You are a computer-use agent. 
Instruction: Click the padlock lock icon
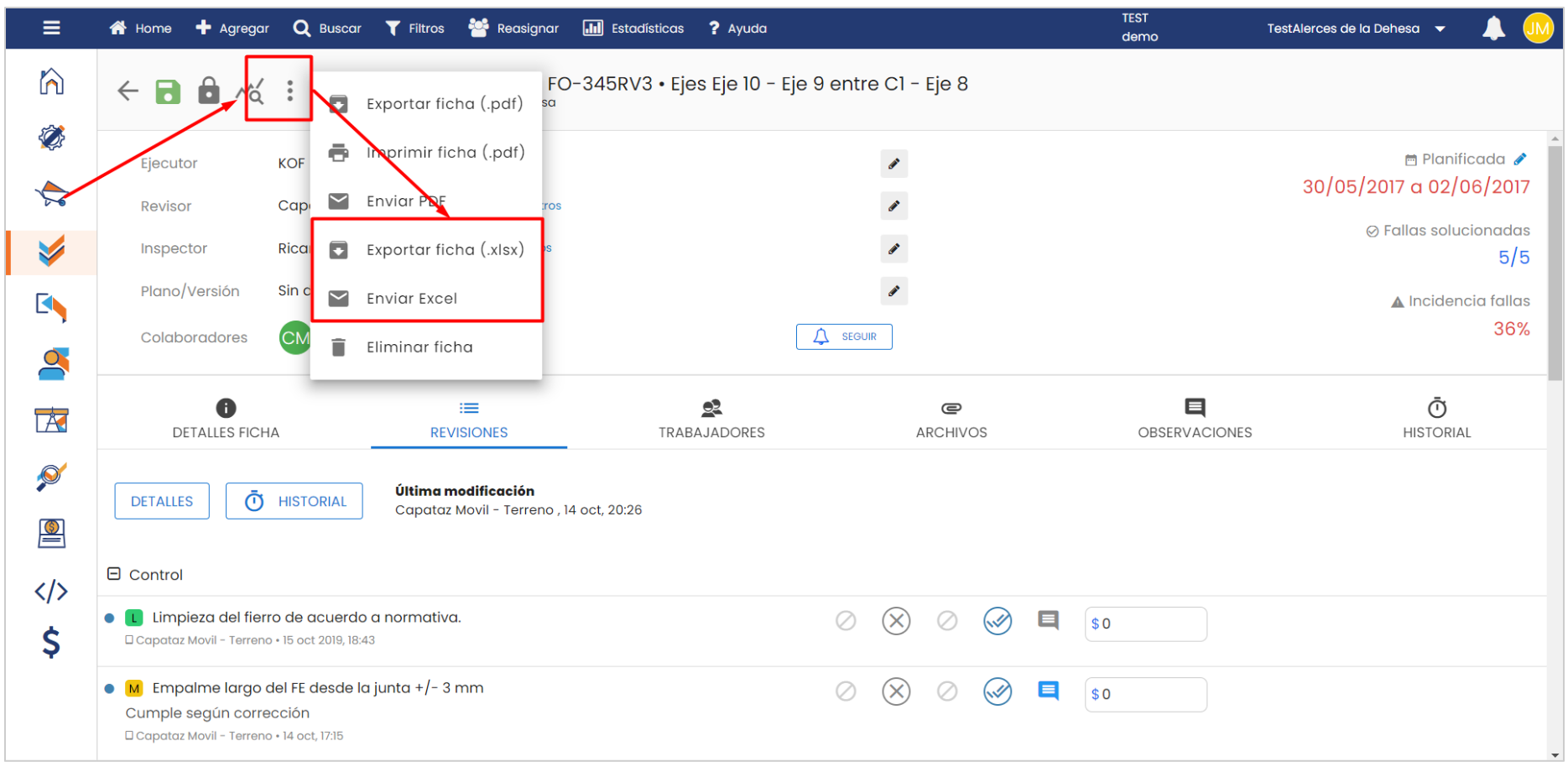click(x=208, y=90)
